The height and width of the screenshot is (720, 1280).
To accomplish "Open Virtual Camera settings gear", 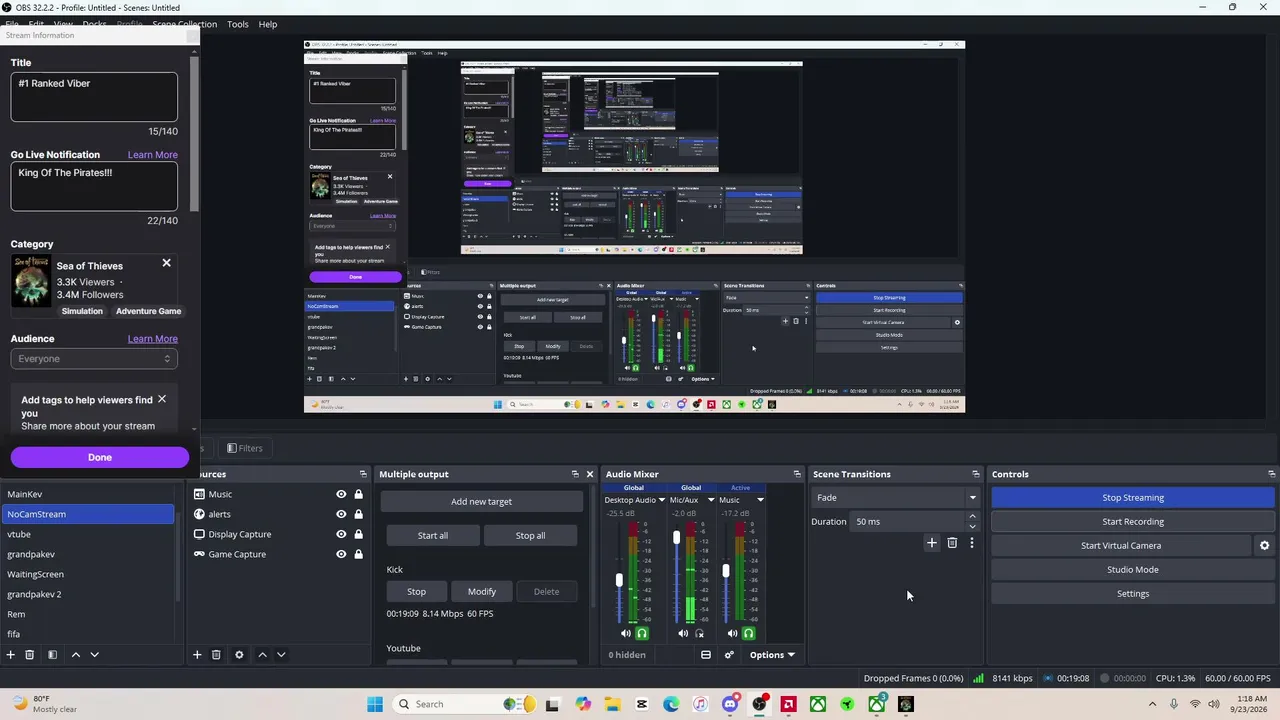I will point(1264,546).
